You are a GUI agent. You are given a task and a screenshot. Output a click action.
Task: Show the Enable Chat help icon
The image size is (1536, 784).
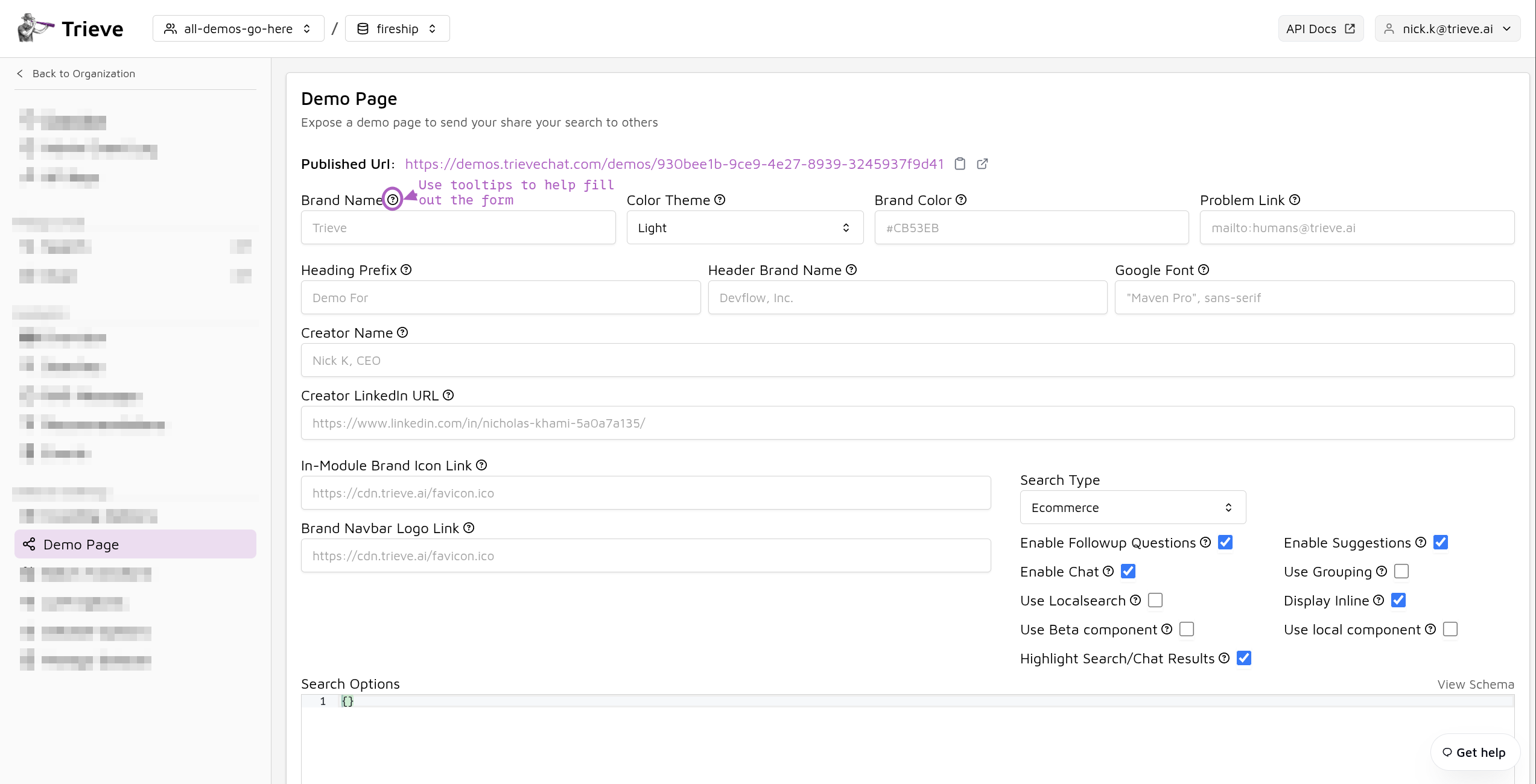click(x=1108, y=571)
